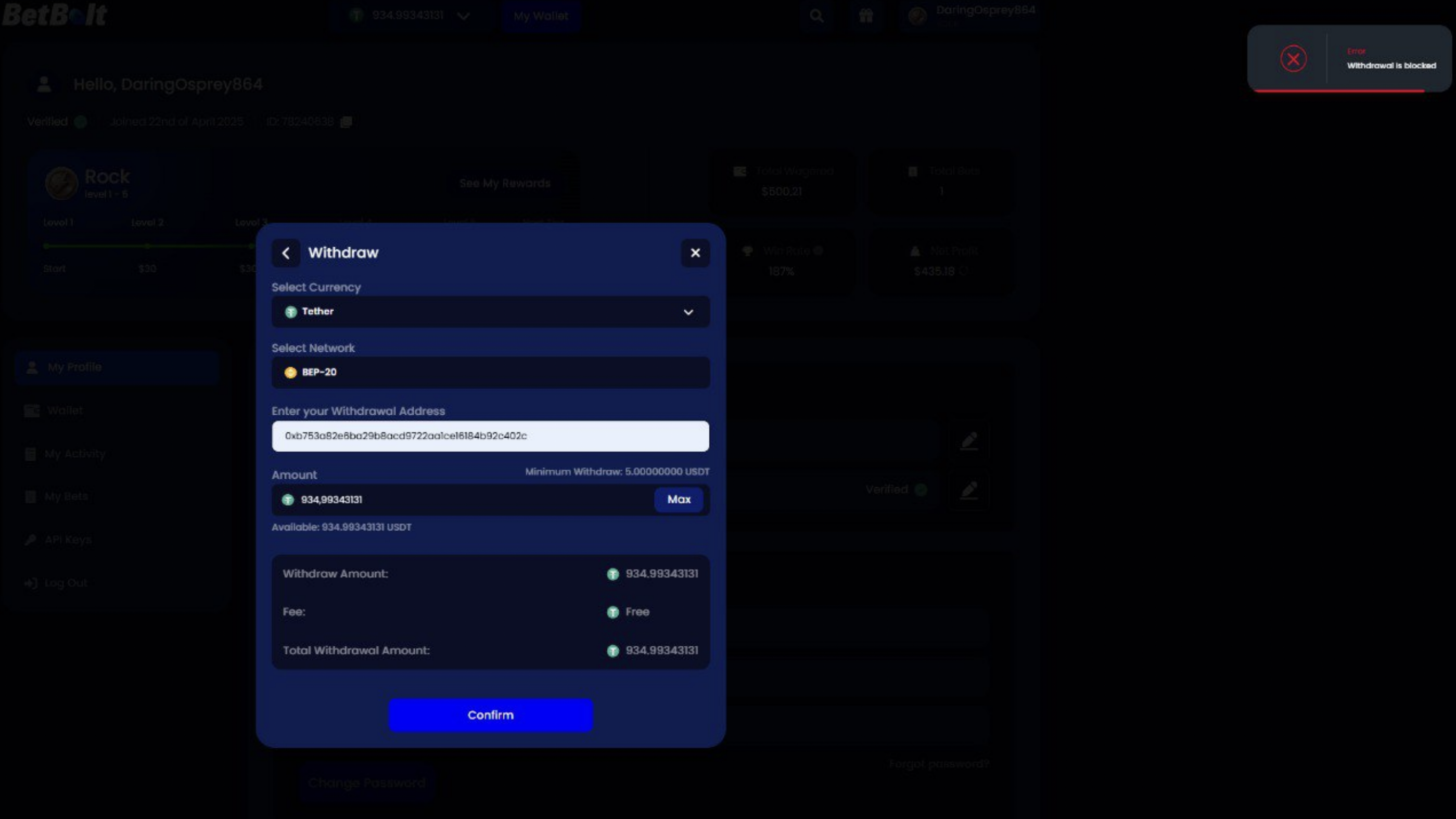Click the Fee 'Free' value
Screen dimensions: 1456x819
pyautogui.click(x=637, y=612)
